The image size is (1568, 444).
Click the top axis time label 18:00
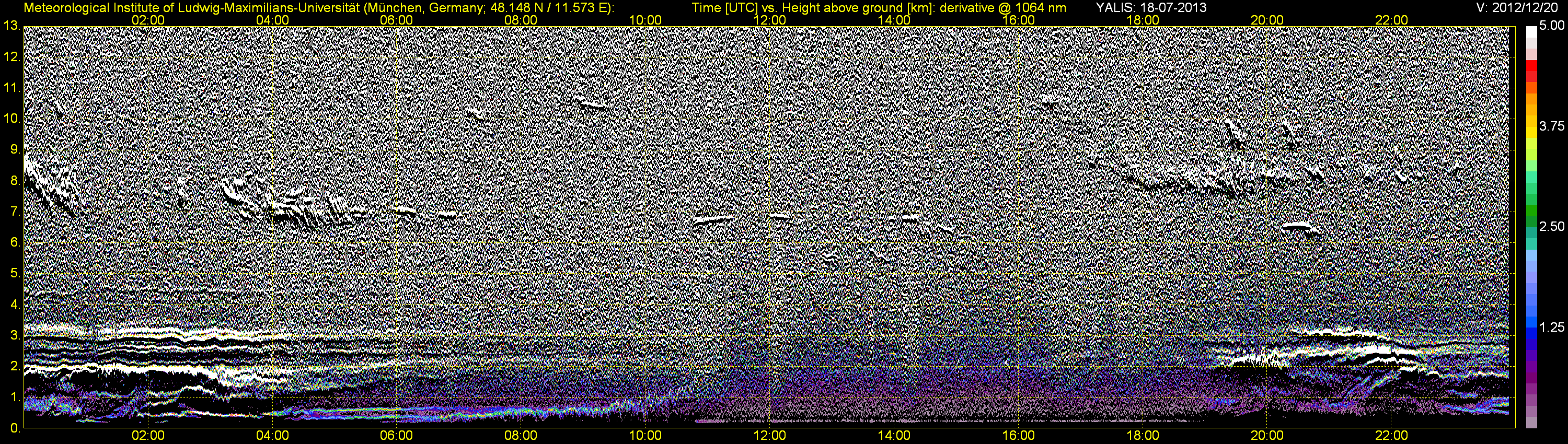(1143, 20)
